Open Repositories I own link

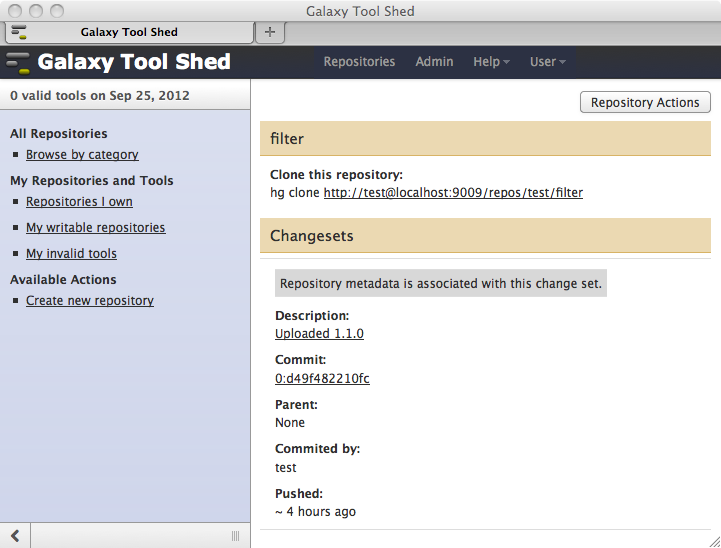[x=79, y=201]
